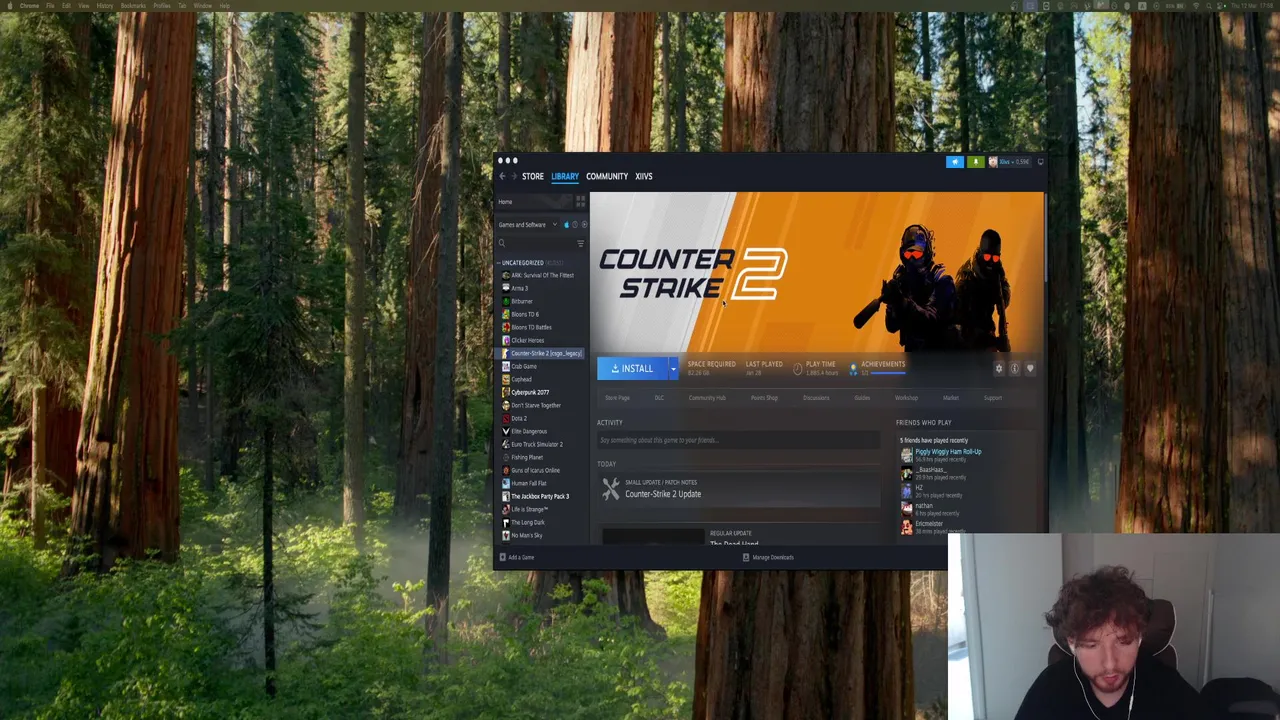View the achievements progress bar
1280x720 pixels.
(888, 373)
